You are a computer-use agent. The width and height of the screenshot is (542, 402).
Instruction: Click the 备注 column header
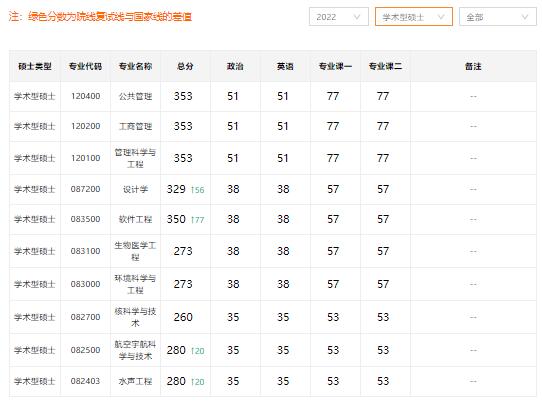click(x=473, y=66)
